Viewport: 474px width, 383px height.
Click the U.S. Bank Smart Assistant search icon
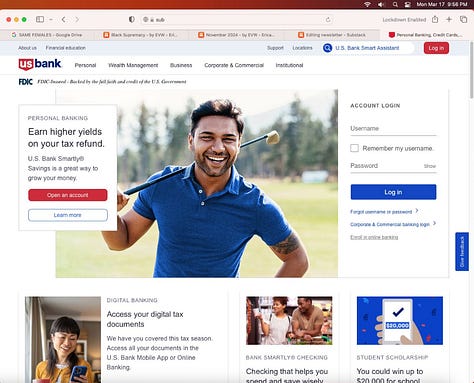[x=328, y=48]
